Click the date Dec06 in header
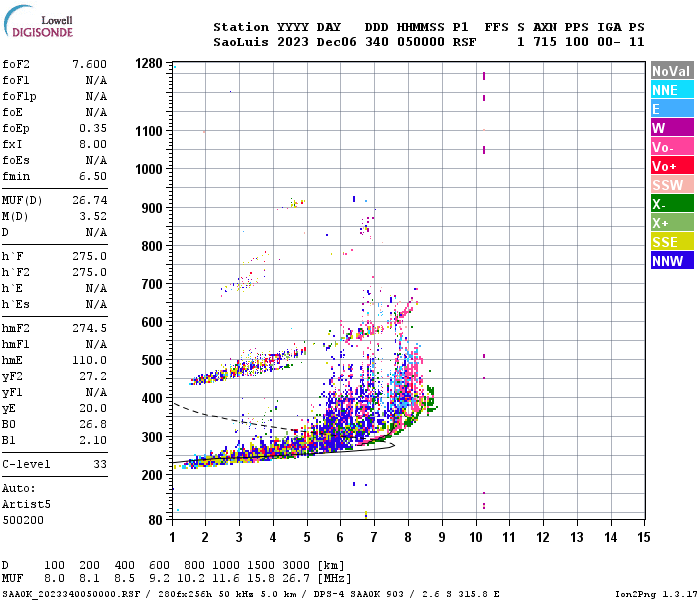Viewport: 700px width, 600px height. [337, 42]
